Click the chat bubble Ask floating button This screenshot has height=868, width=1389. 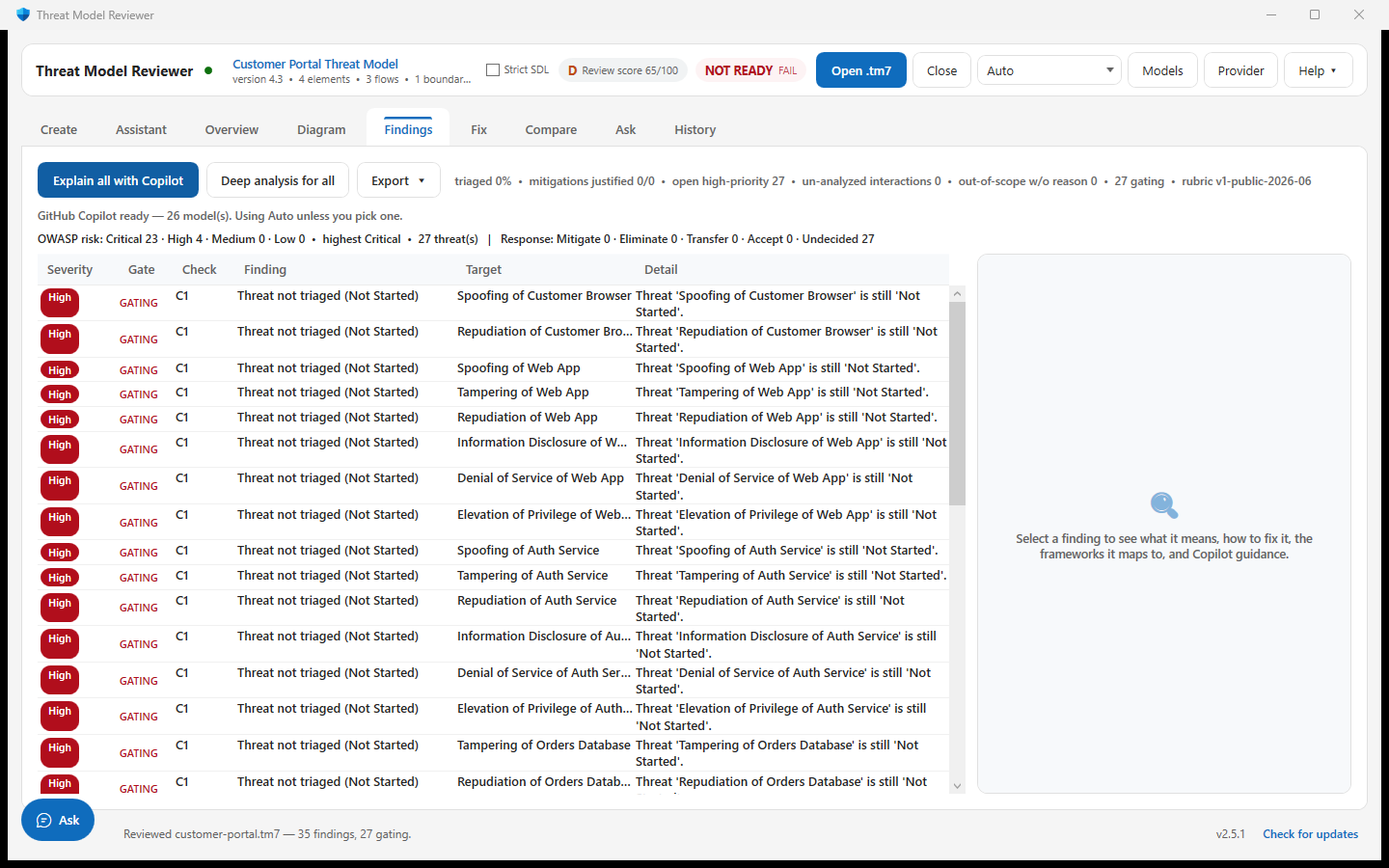(58, 820)
